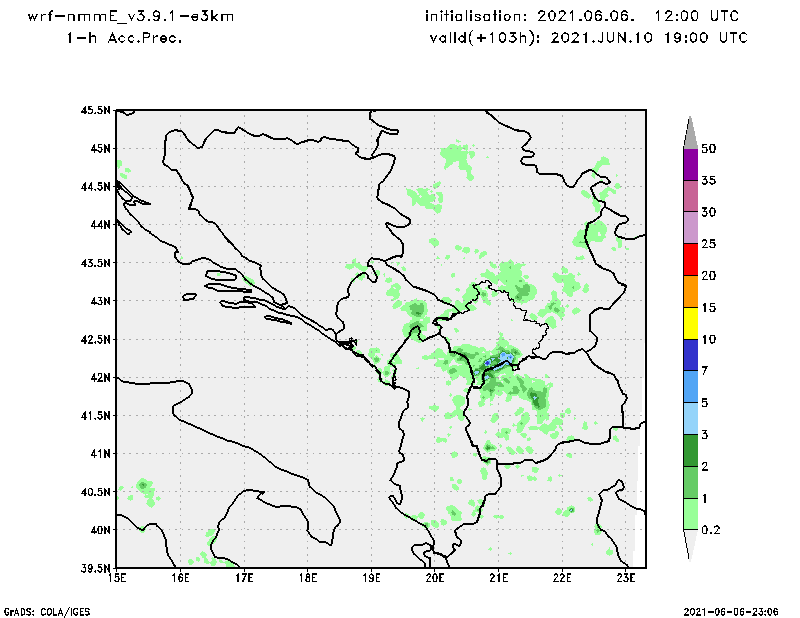Click the dark blue 7-10 mm legend swatch
The width and height of the screenshot is (800, 618).
(x=690, y=355)
